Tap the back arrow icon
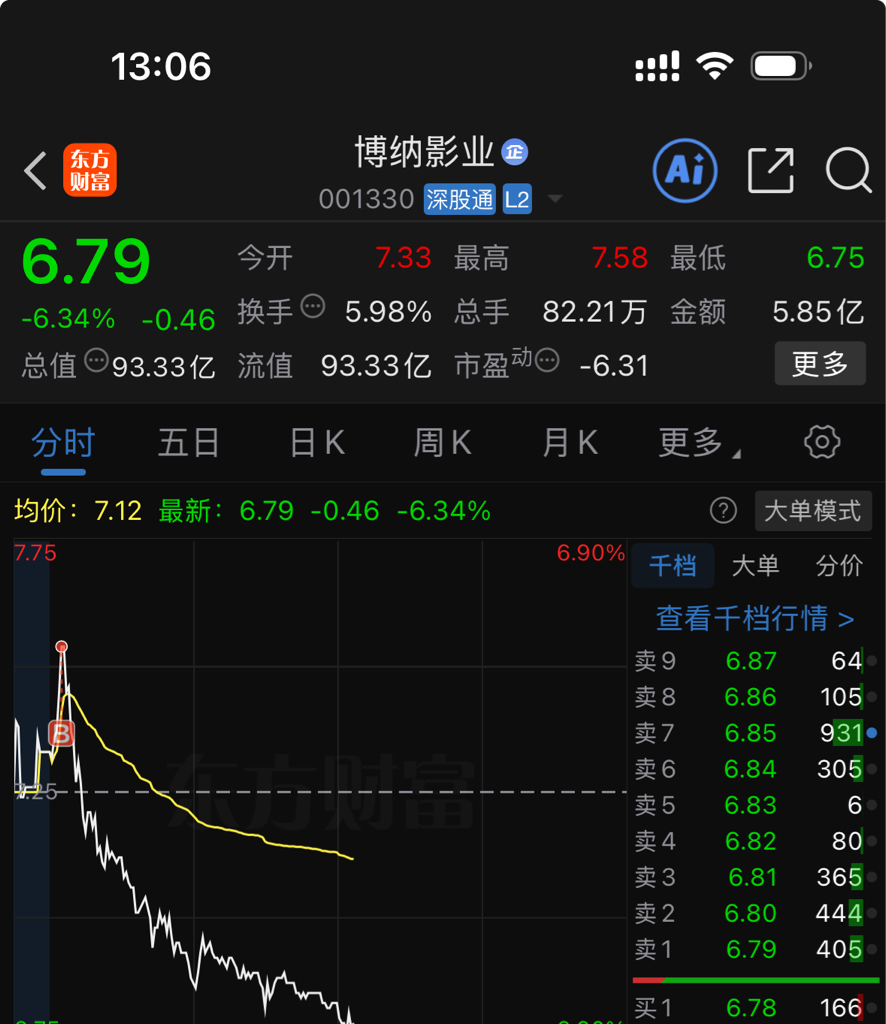This screenshot has width=886, height=1024. 35,171
